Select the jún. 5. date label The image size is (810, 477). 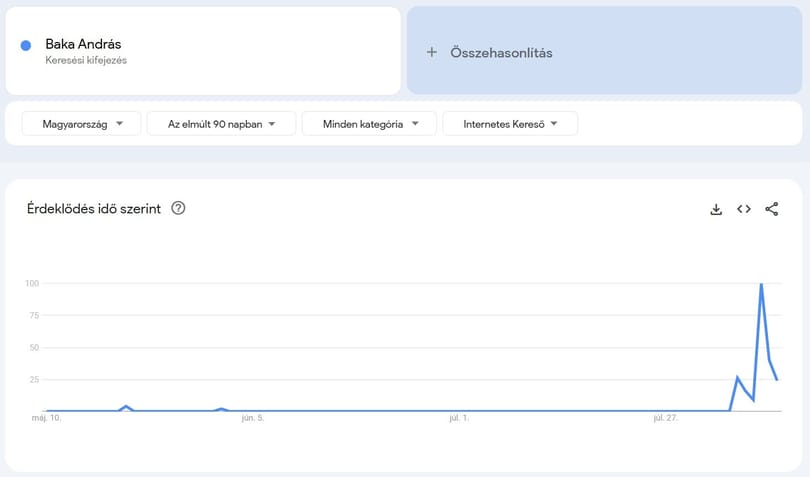pos(253,418)
